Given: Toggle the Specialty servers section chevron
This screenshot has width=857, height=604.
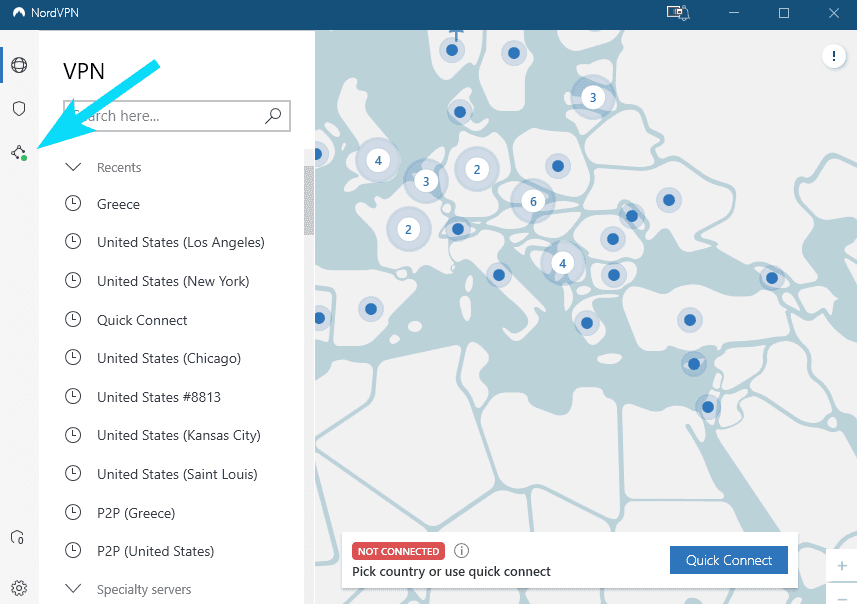Looking at the screenshot, I should (73, 589).
